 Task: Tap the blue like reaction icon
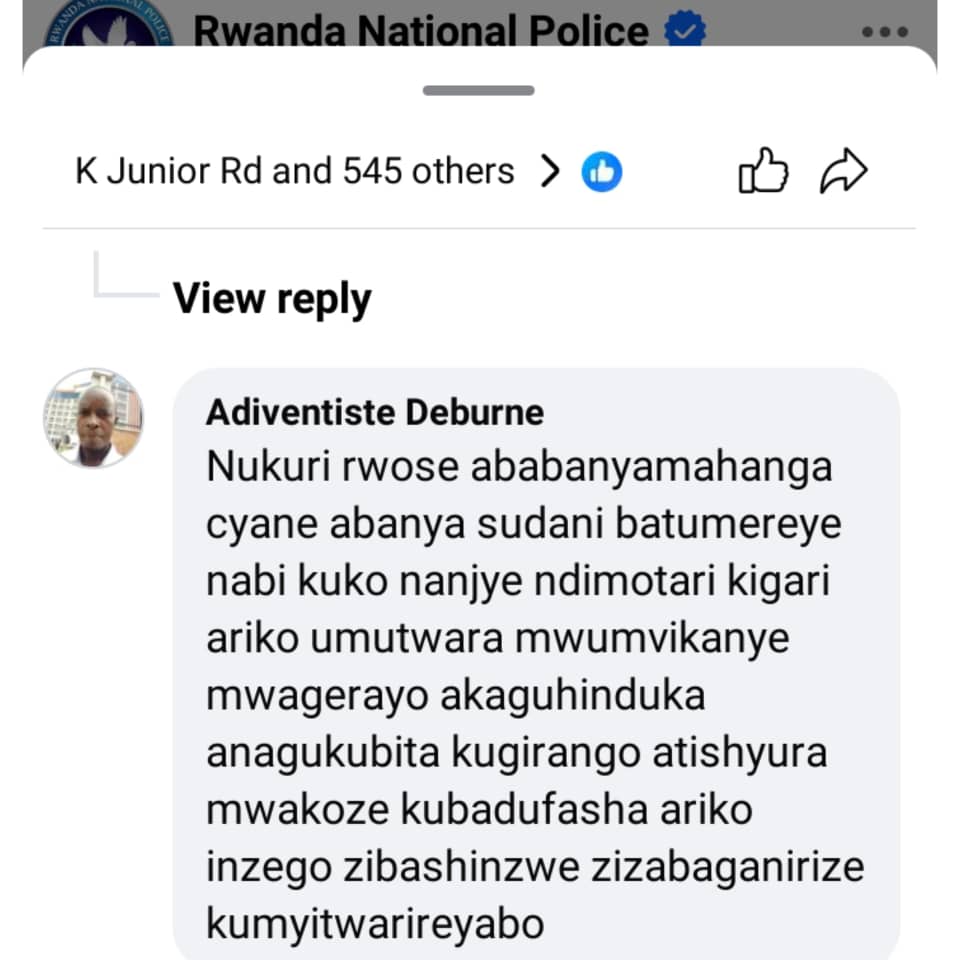(602, 172)
